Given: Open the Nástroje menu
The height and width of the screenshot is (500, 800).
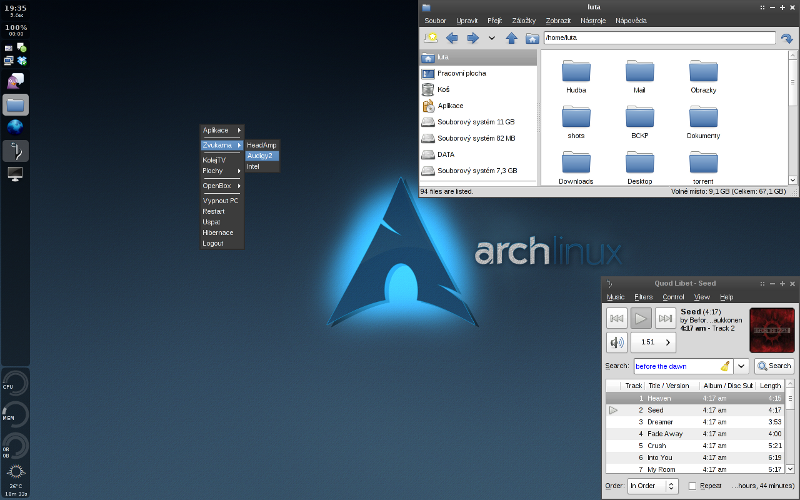Looking at the screenshot, I should click(593, 20).
